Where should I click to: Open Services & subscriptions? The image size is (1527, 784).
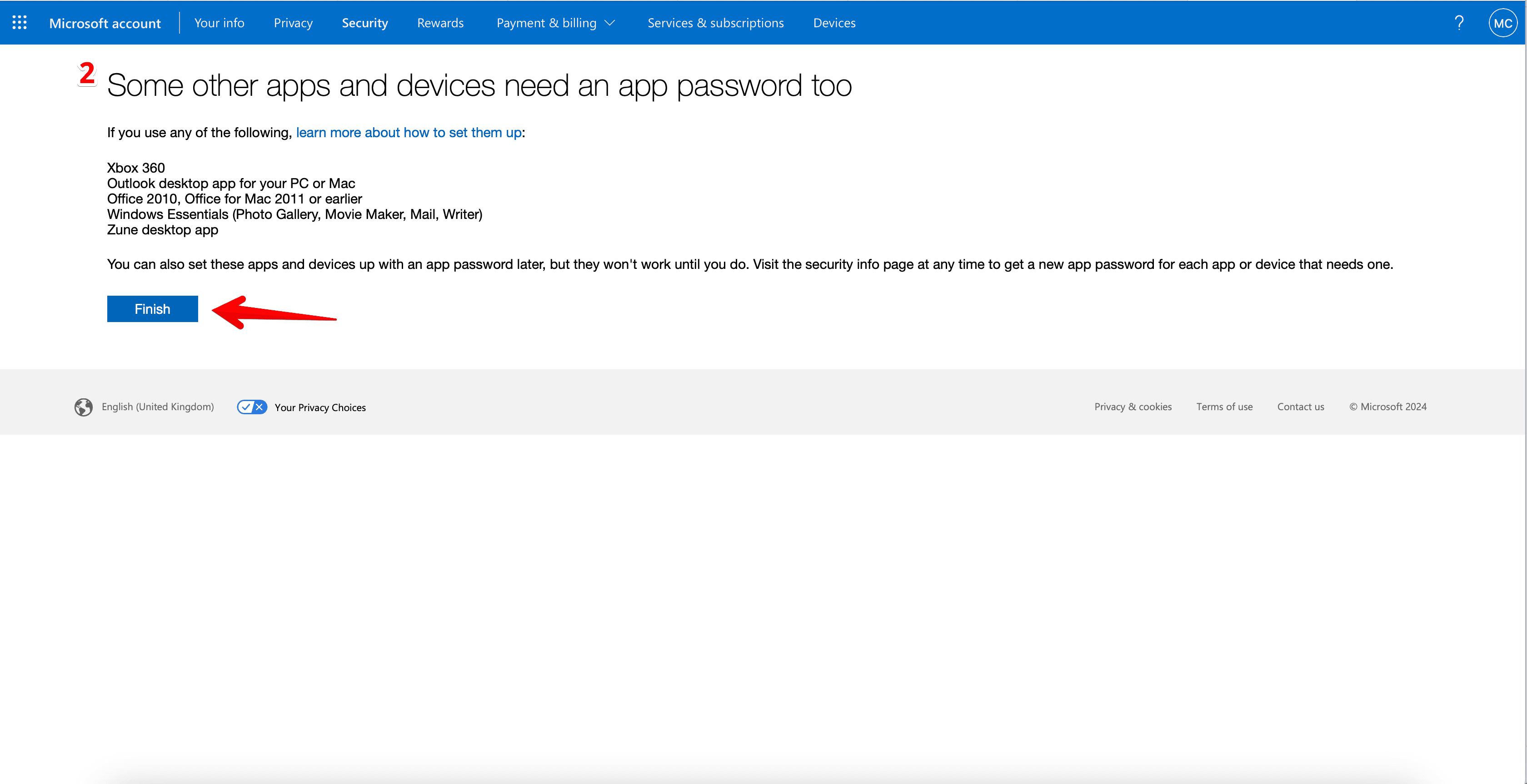pos(715,23)
